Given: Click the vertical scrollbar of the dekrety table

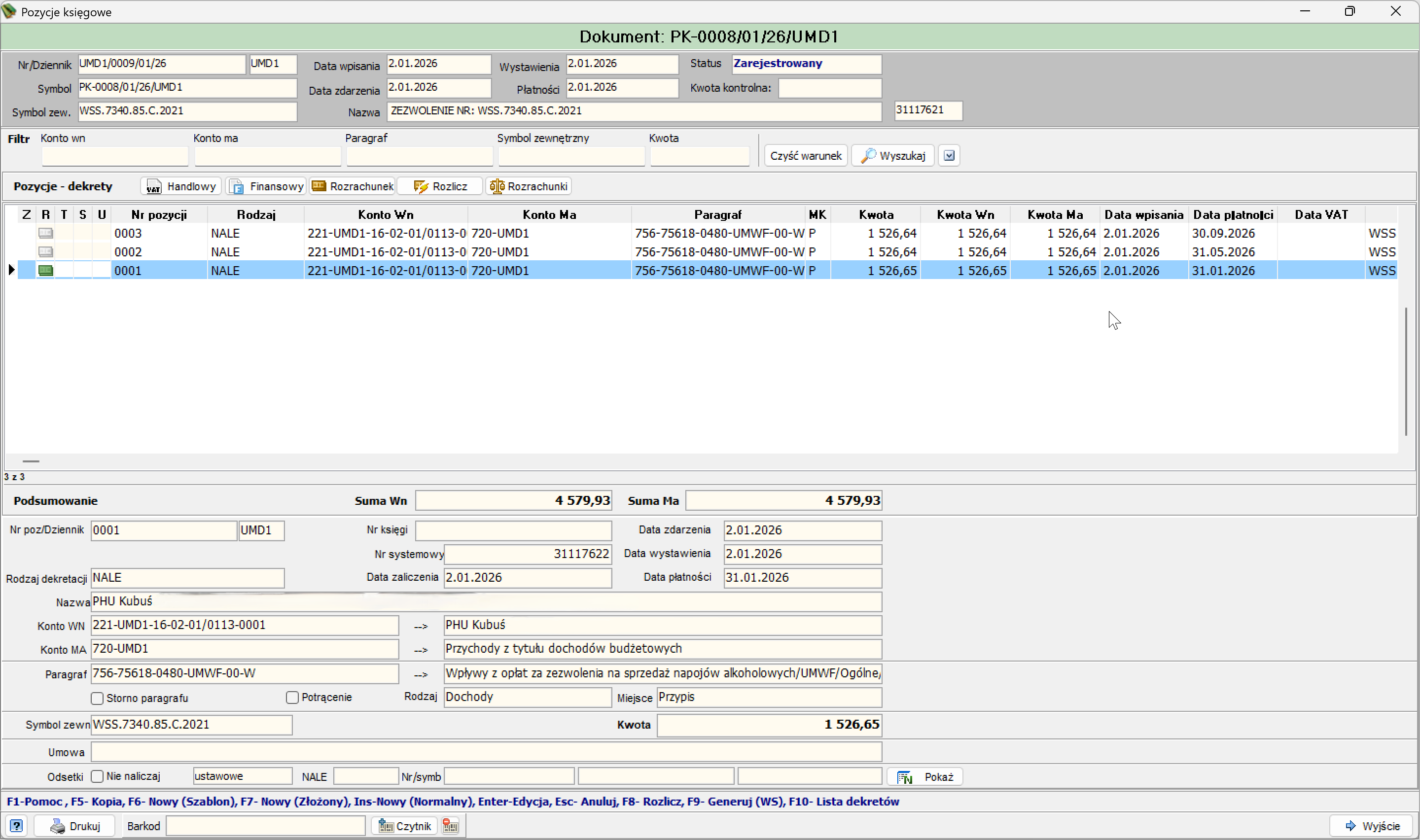Looking at the screenshot, I should click(1406, 372).
